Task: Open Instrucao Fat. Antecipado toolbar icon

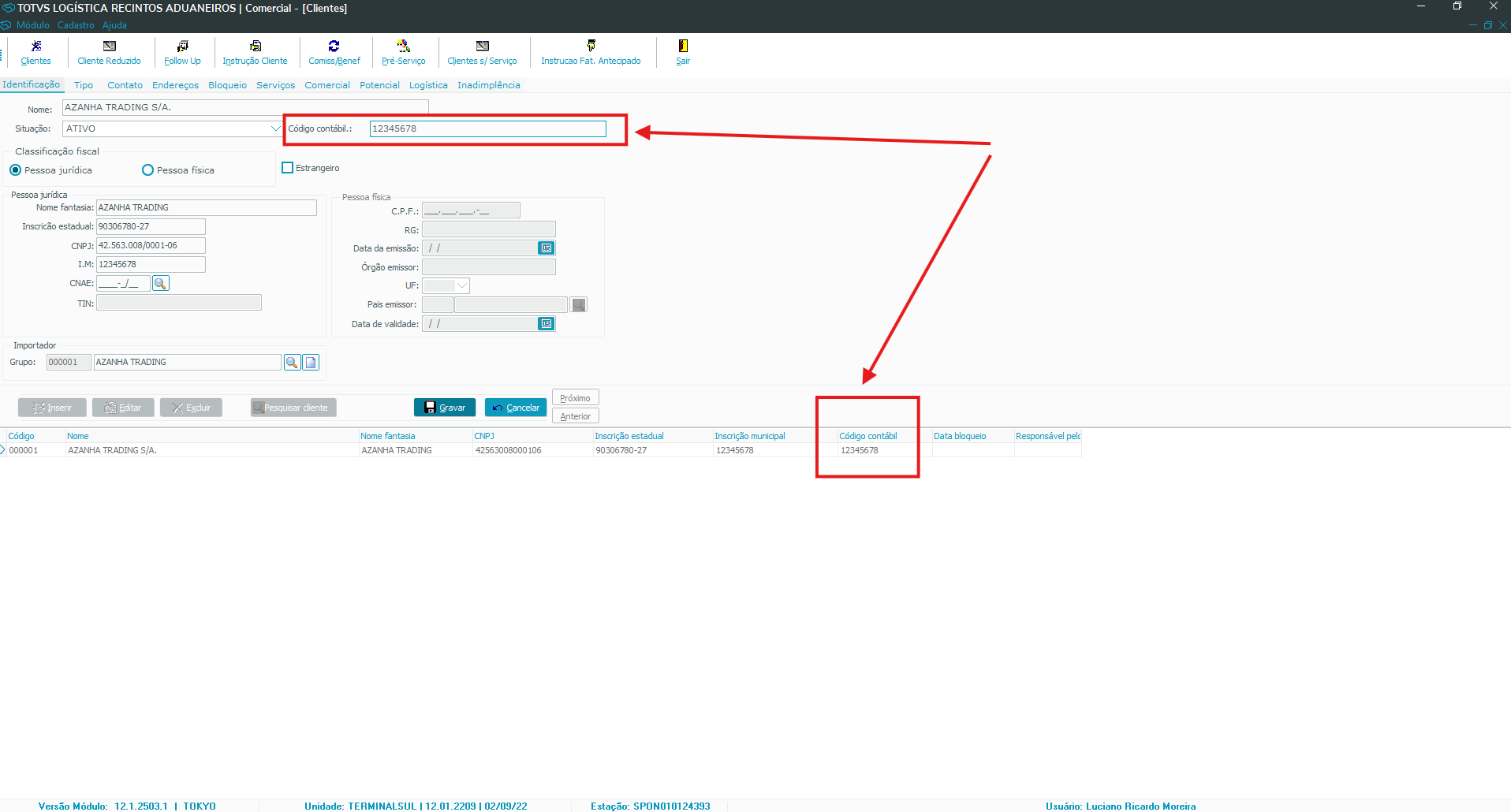Action: click(591, 53)
